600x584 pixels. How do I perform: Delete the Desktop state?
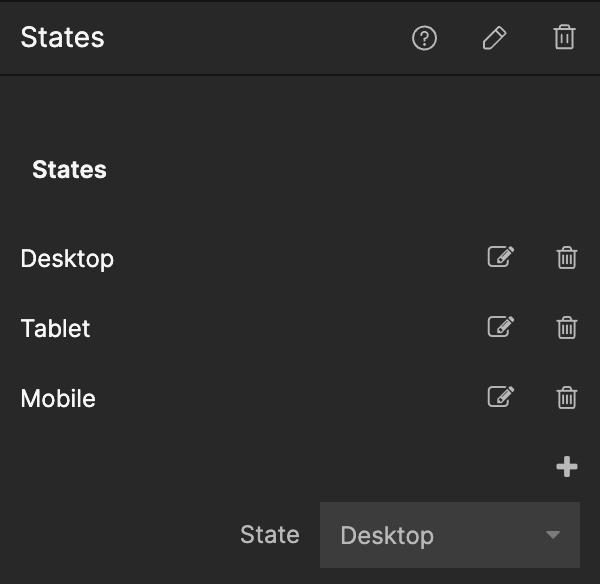tap(566, 258)
